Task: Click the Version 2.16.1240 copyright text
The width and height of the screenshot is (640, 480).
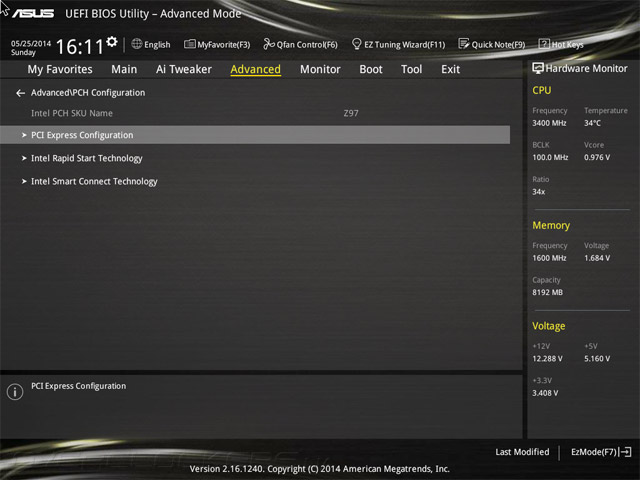Action: pos(320,469)
